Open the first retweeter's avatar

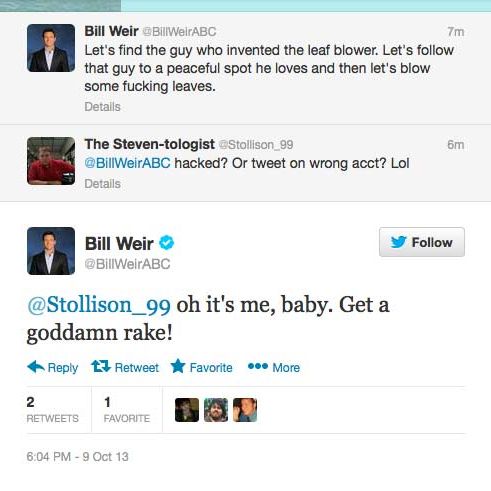(187, 410)
